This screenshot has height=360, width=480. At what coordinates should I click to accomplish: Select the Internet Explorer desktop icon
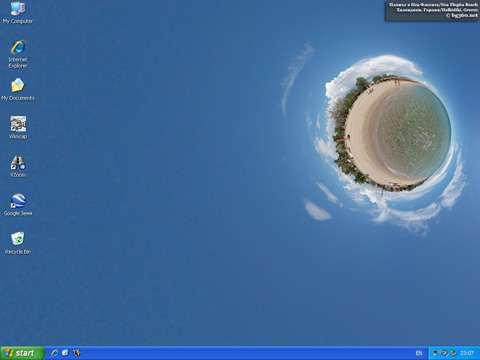tap(18, 54)
